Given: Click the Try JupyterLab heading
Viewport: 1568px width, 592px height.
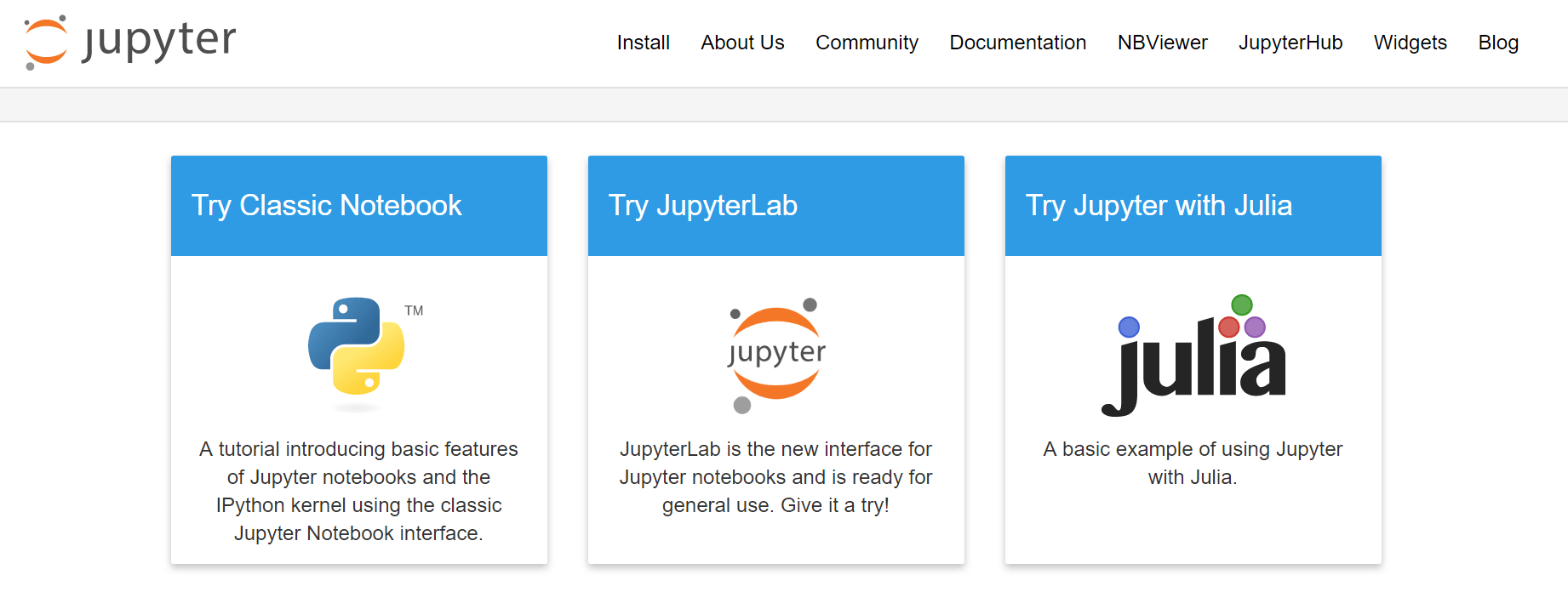Looking at the screenshot, I should (x=703, y=206).
